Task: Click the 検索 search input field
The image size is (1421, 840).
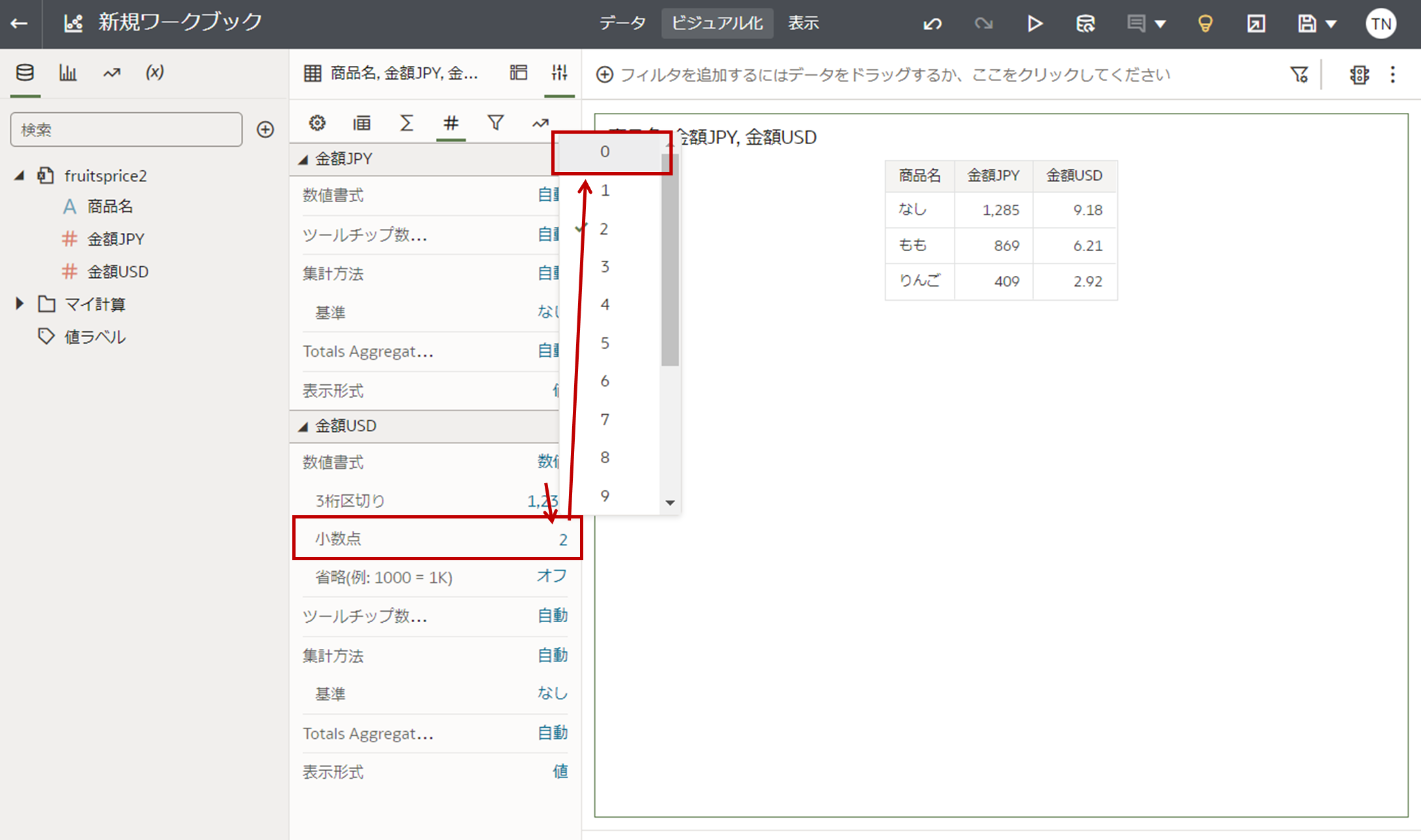Action: tap(126, 129)
